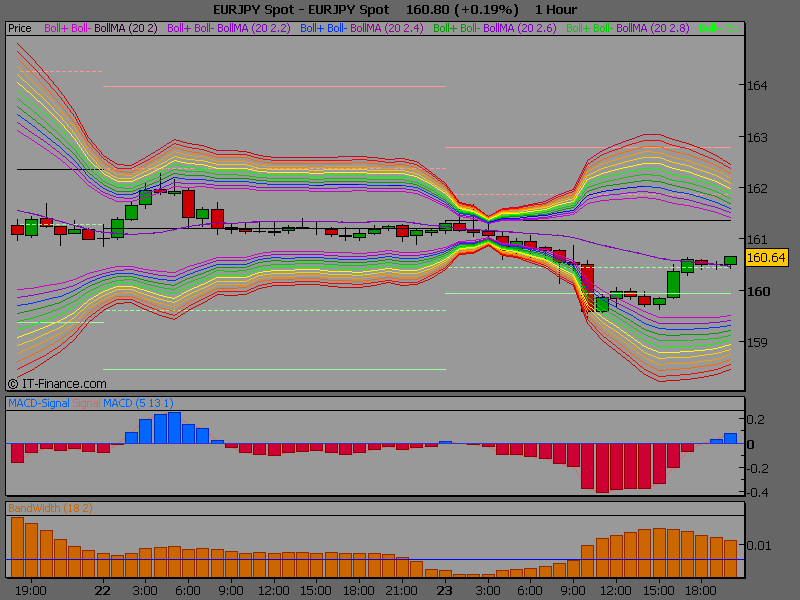Click the 160.80 quote in the title
The width and height of the screenshot is (800, 600).
(x=428, y=10)
